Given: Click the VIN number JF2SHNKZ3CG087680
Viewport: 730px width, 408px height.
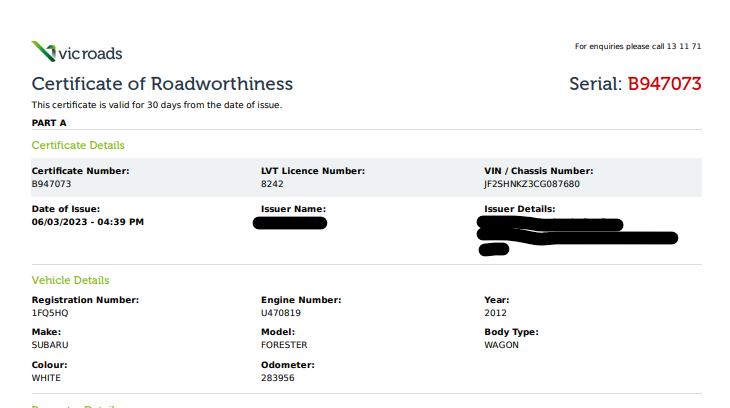Looking at the screenshot, I should [531, 184].
